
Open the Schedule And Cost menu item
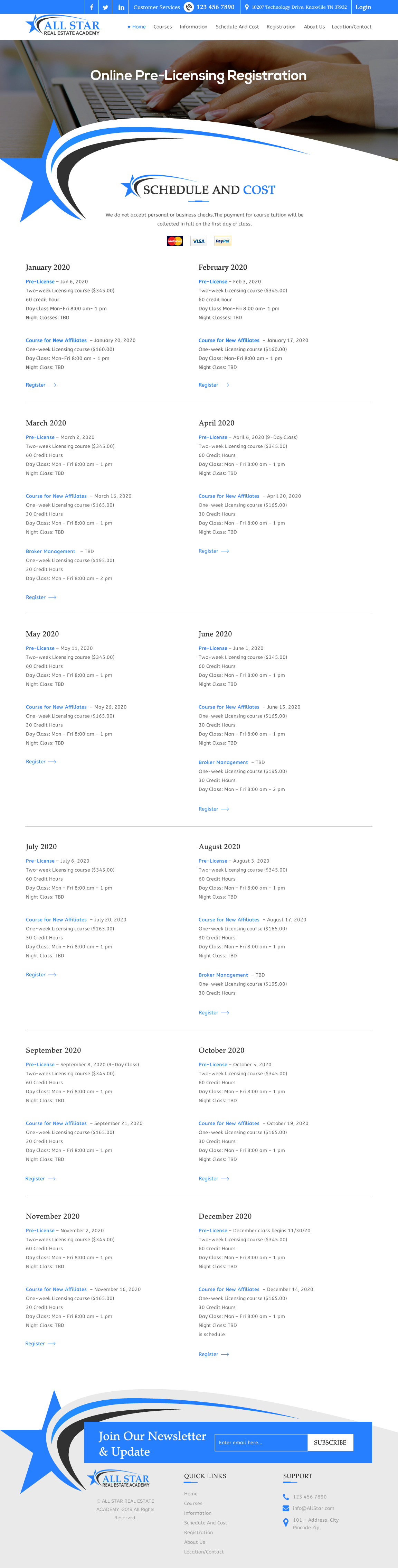click(237, 27)
